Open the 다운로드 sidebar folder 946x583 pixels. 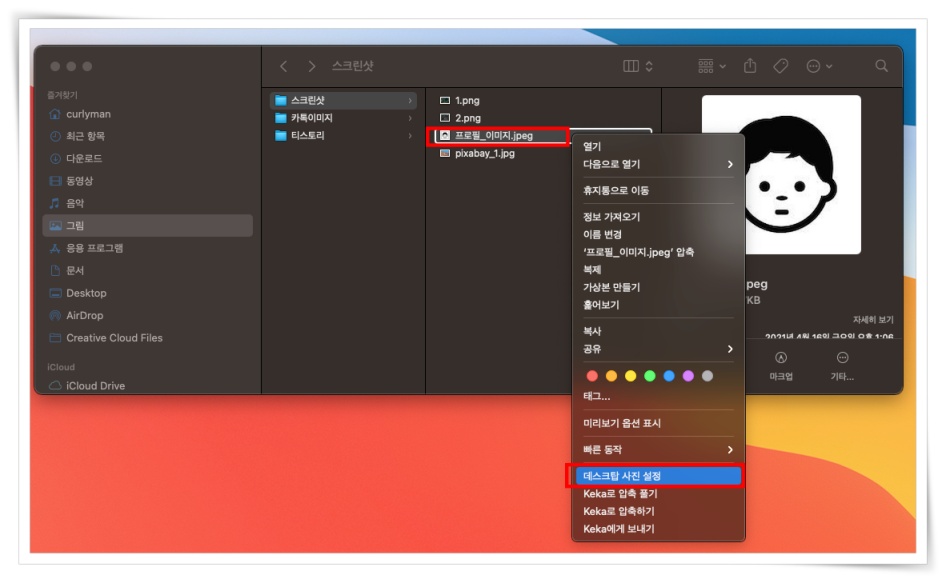click(148, 159)
